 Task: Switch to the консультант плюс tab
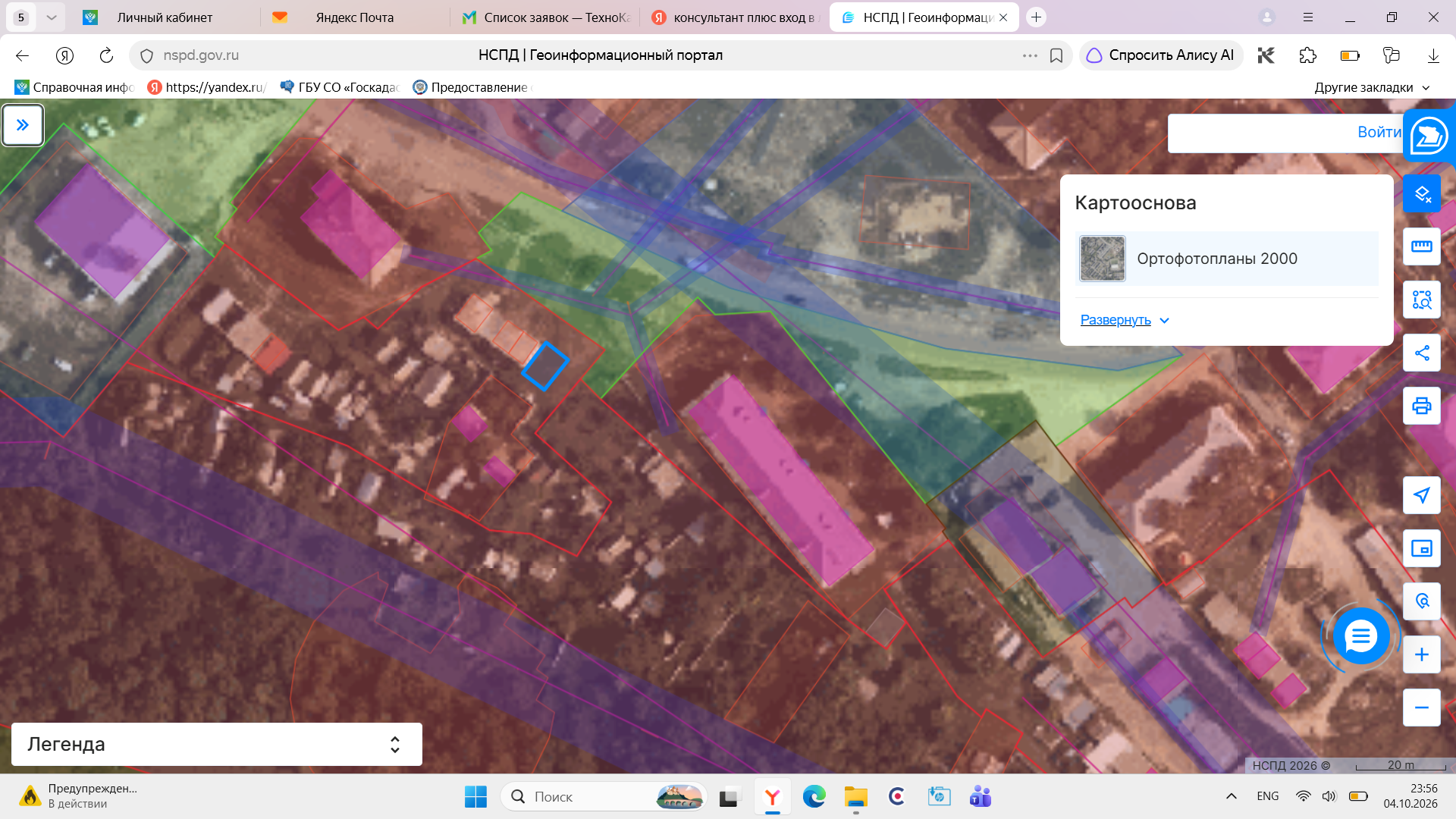click(x=734, y=17)
